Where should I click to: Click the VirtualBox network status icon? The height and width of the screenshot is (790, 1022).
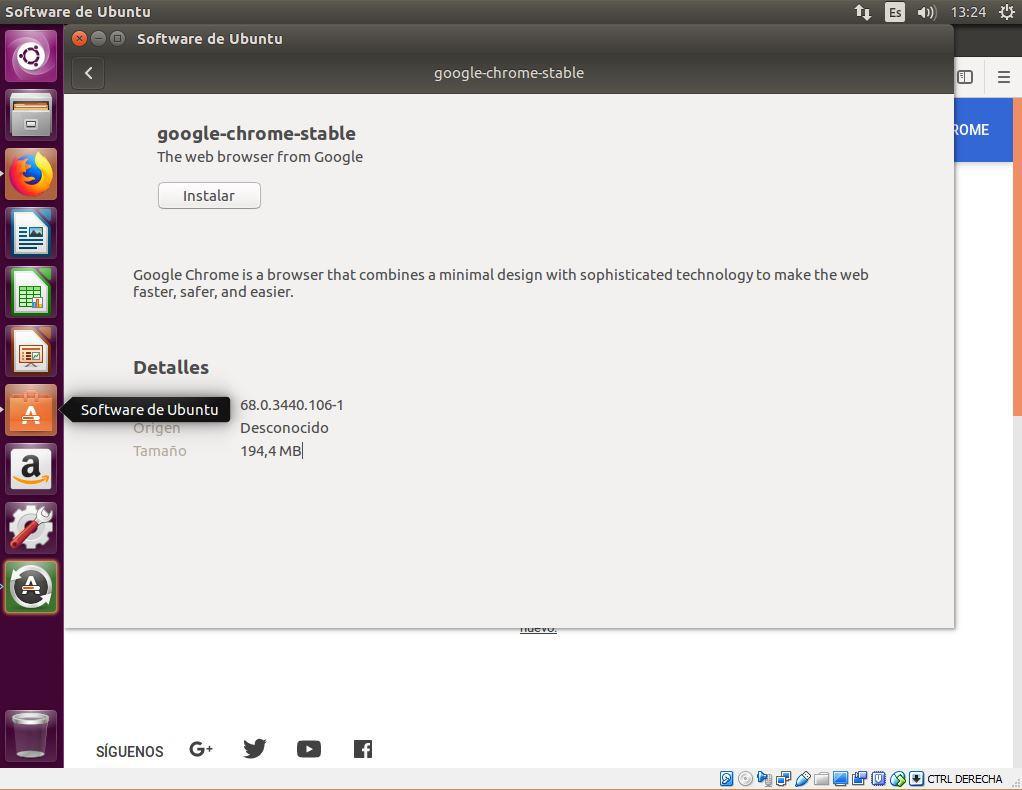(x=784, y=779)
